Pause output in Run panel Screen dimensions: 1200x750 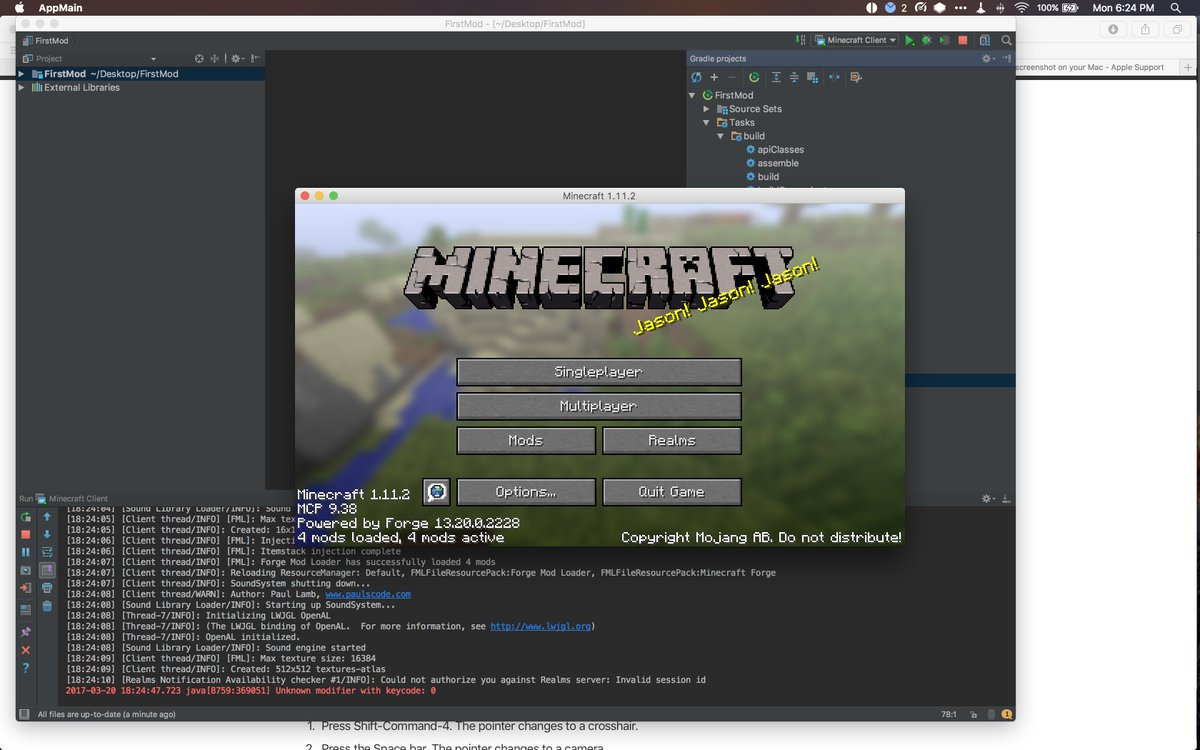tap(25, 552)
